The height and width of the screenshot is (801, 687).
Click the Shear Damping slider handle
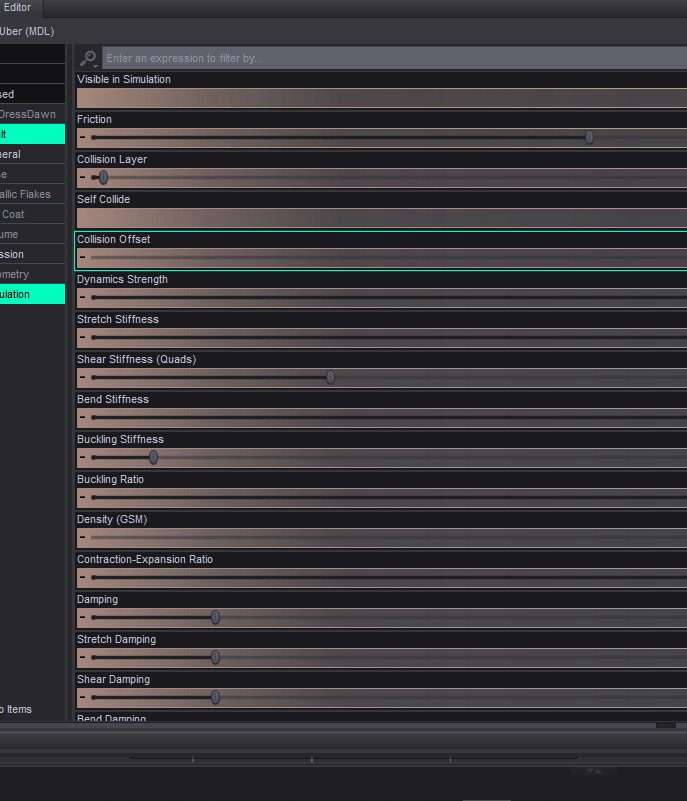[x=216, y=697]
